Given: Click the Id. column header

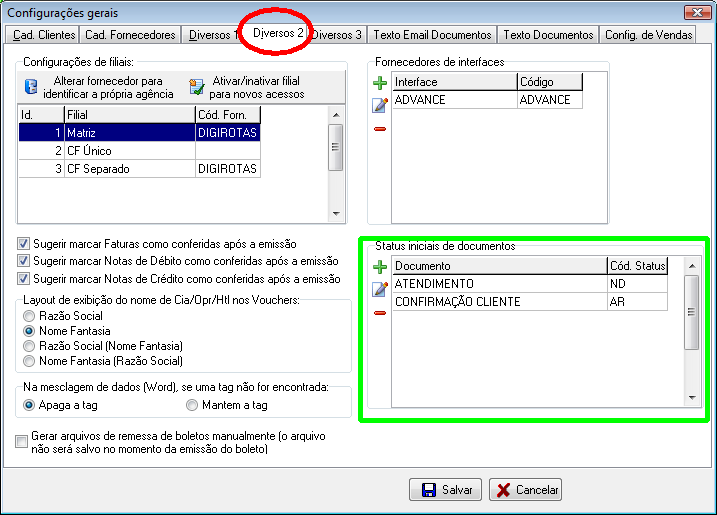Looking at the screenshot, I should coord(41,115).
